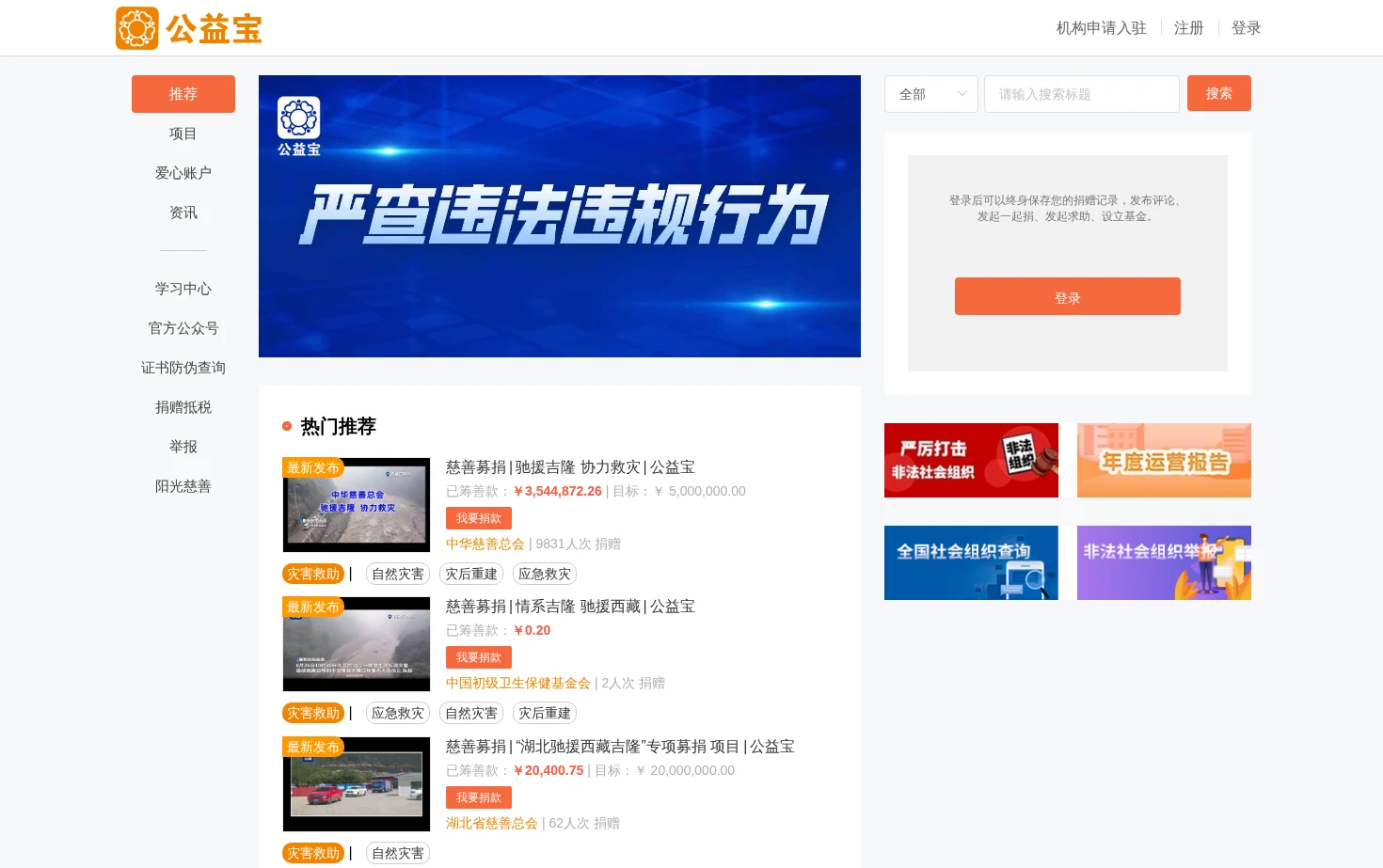Click 灾后重建 tag under 中国初级卫生保健基金会 project

click(545, 713)
